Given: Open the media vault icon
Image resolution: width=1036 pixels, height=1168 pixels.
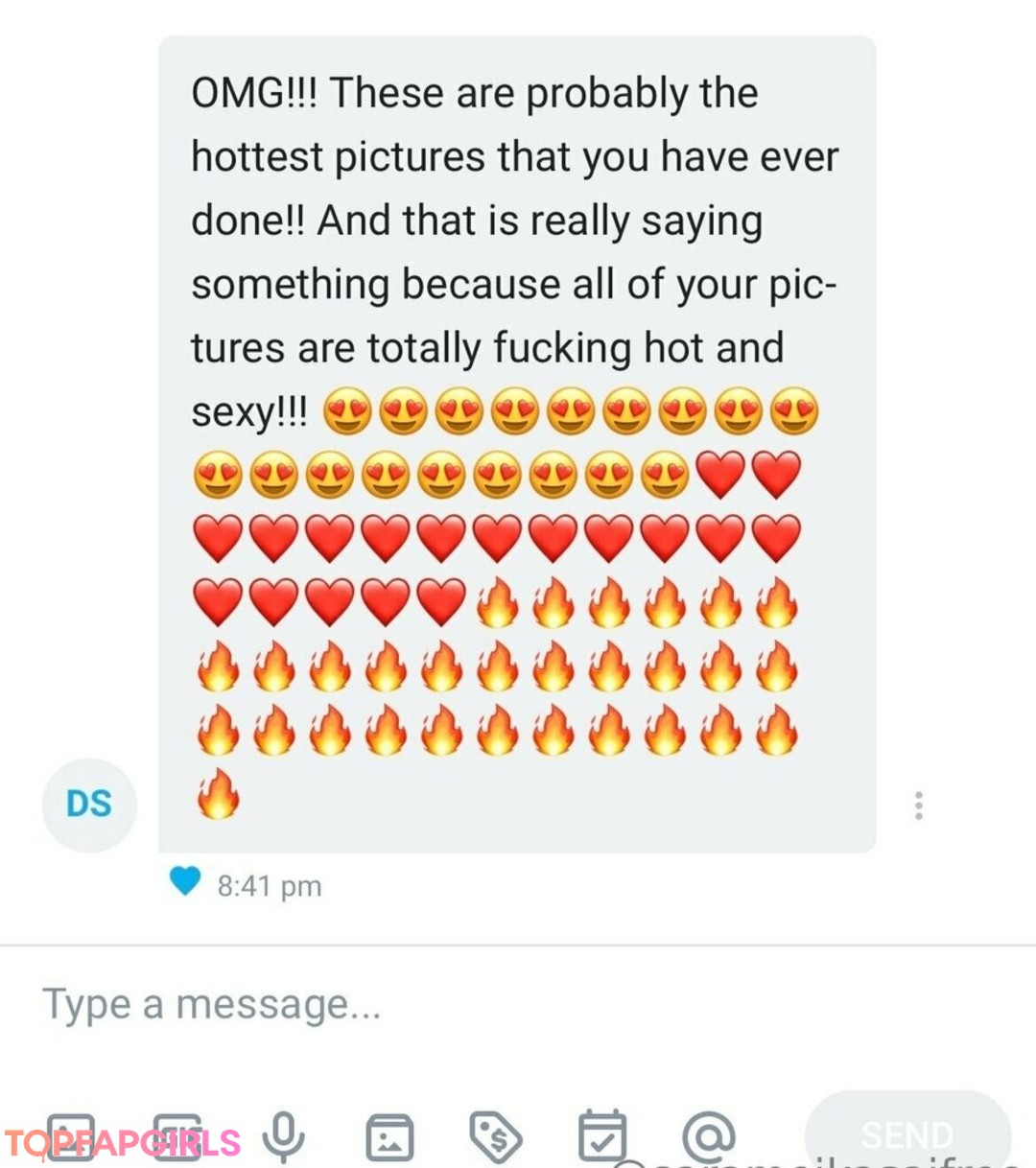Looking at the screenshot, I should click(389, 1137).
